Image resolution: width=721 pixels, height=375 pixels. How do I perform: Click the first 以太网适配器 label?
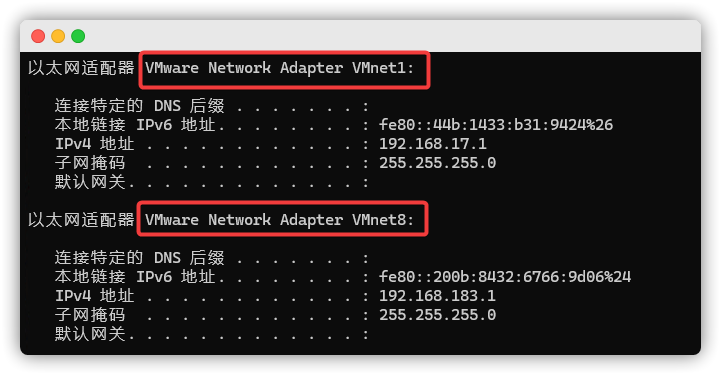81,68
